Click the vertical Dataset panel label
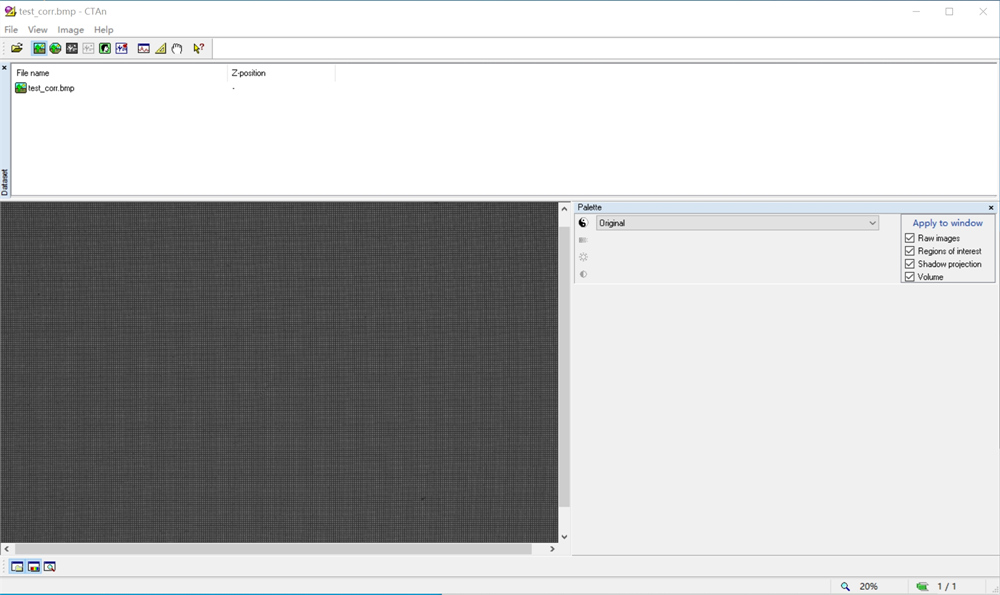The height and width of the screenshot is (595, 1000). coord(4,182)
